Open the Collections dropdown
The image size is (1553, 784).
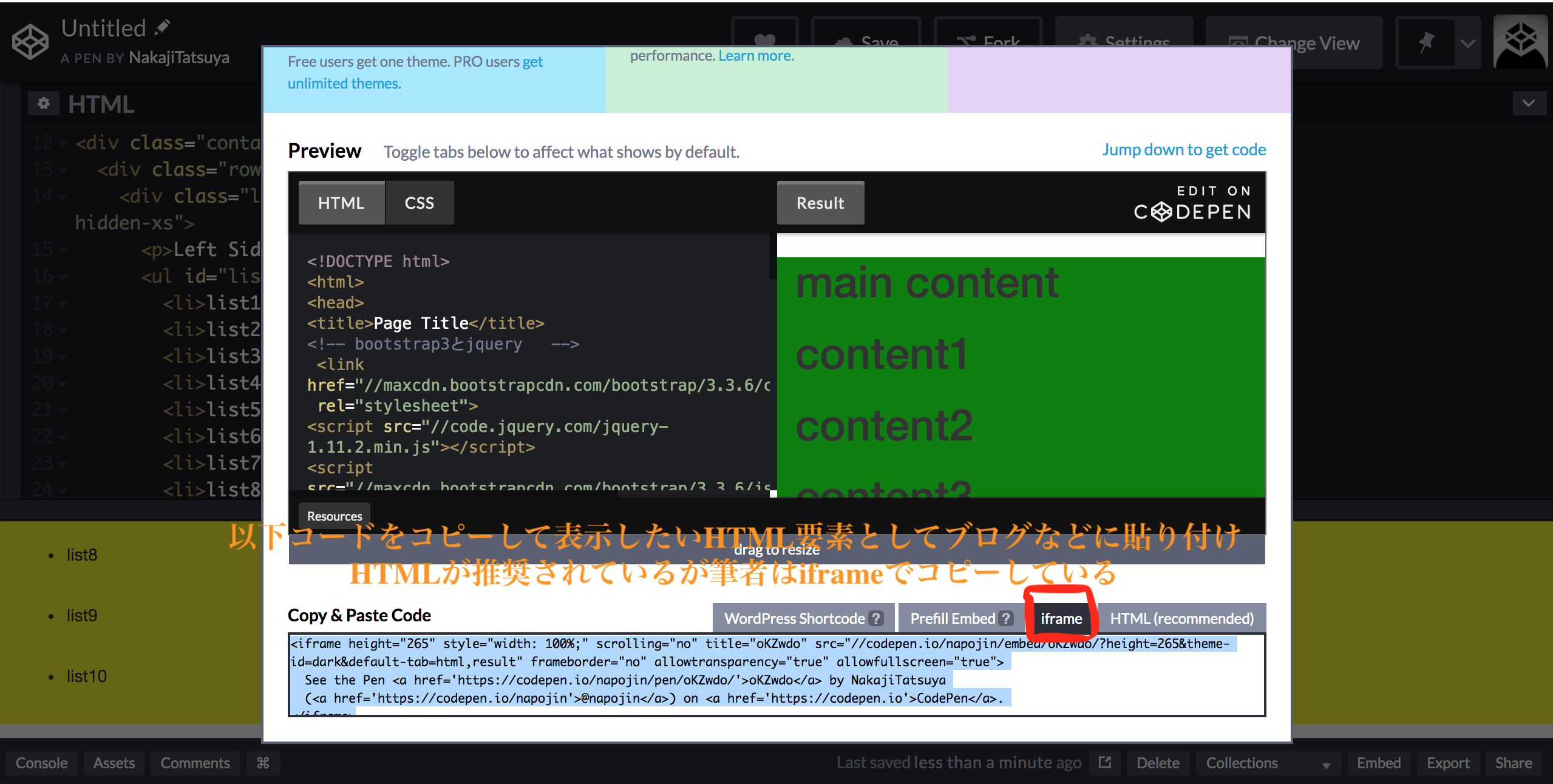[x=1268, y=763]
